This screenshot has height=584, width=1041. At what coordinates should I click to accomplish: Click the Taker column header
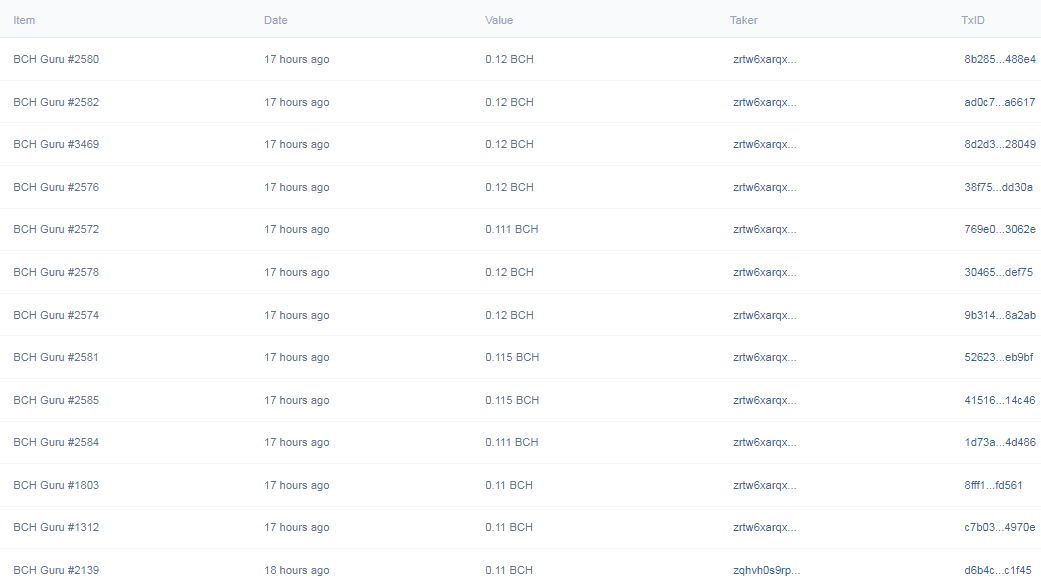pyautogui.click(x=744, y=20)
